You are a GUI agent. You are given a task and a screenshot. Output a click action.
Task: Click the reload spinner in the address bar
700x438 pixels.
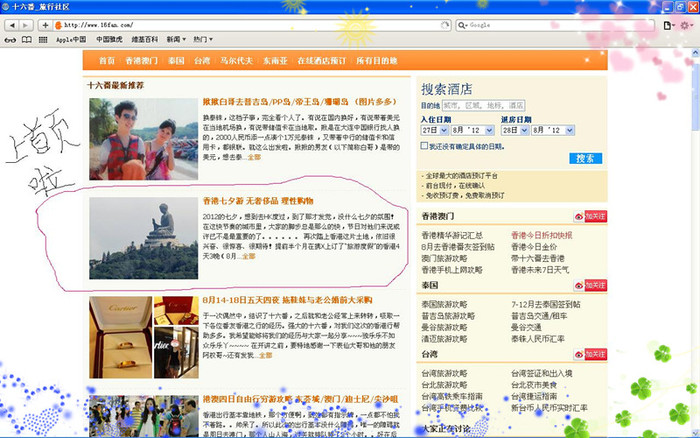point(445,25)
